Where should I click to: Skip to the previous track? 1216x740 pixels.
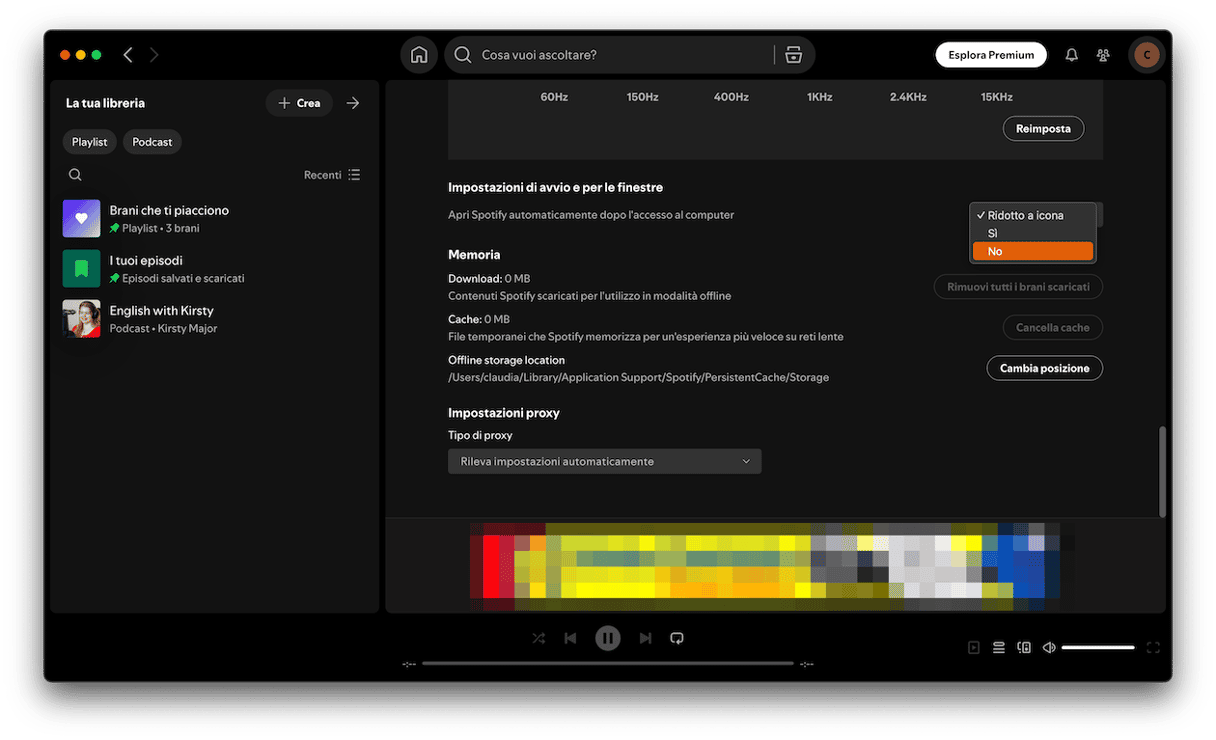(570, 638)
